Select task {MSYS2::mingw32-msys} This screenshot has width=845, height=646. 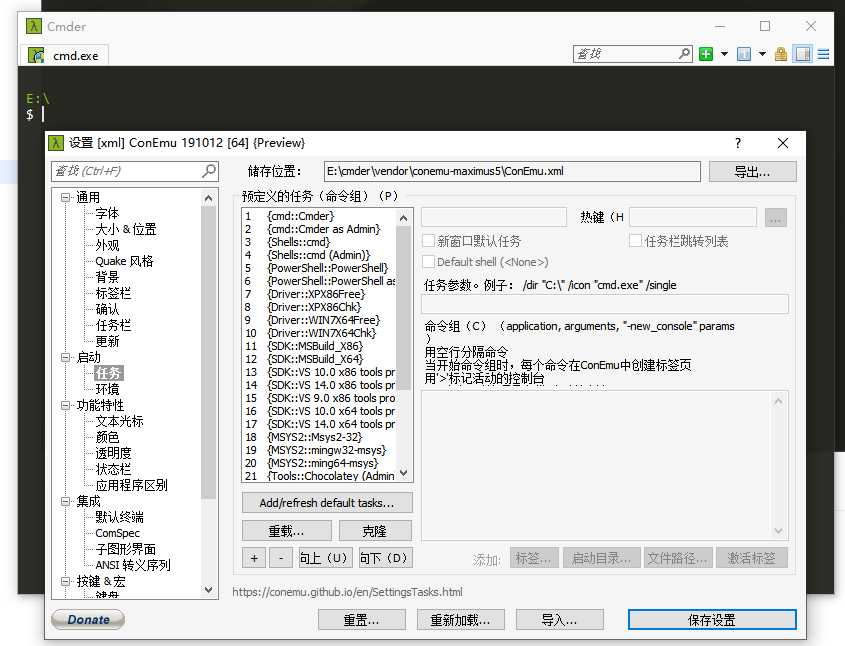(327, 450)
